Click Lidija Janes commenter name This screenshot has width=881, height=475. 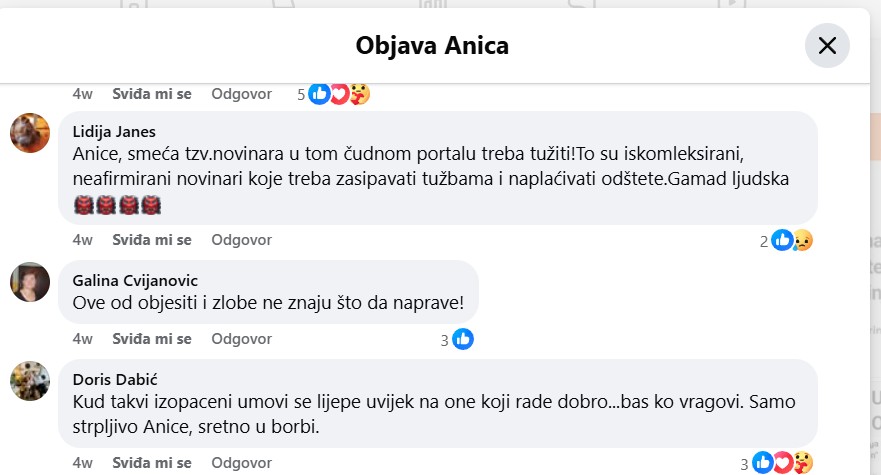click(x=114, y=131)
